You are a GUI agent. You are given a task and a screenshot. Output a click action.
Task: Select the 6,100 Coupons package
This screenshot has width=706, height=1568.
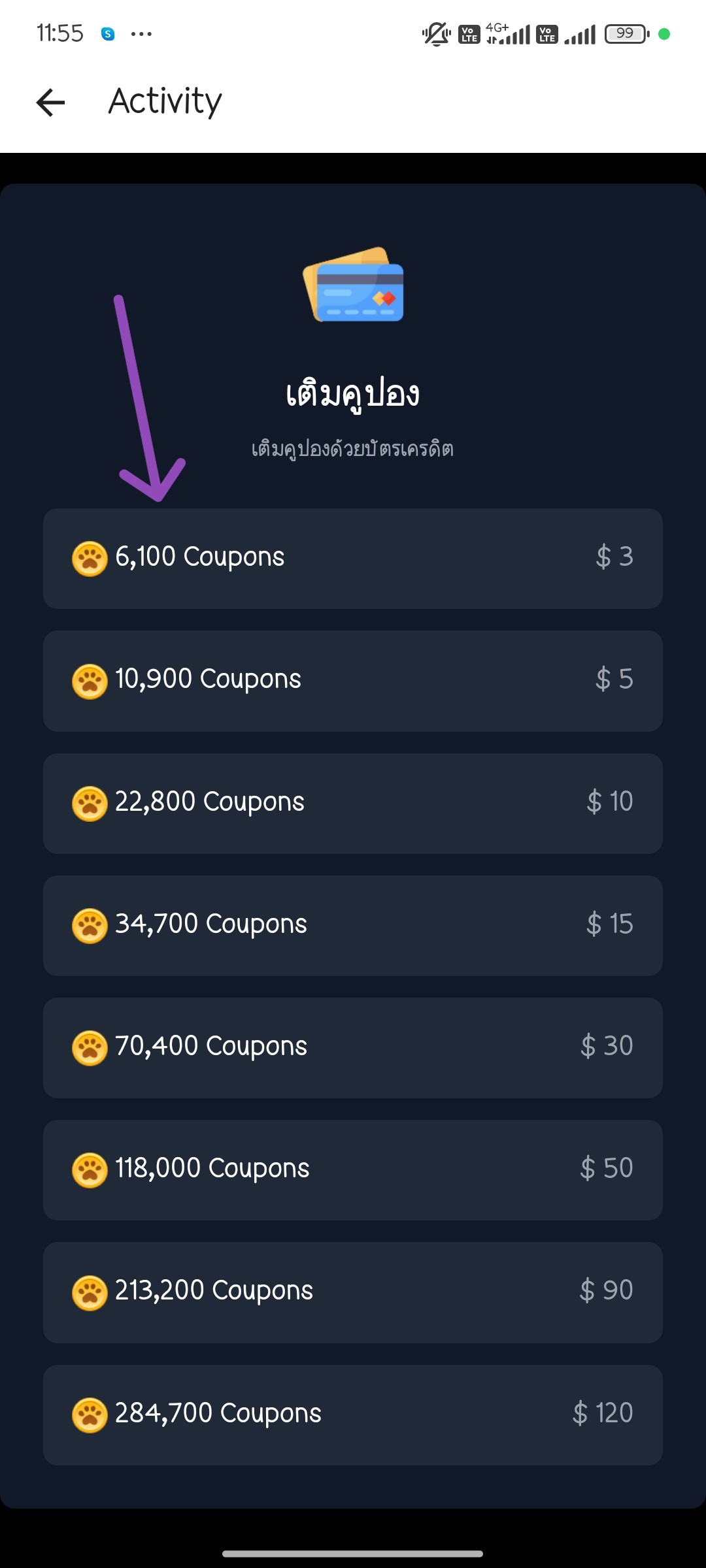pos(353,559)
